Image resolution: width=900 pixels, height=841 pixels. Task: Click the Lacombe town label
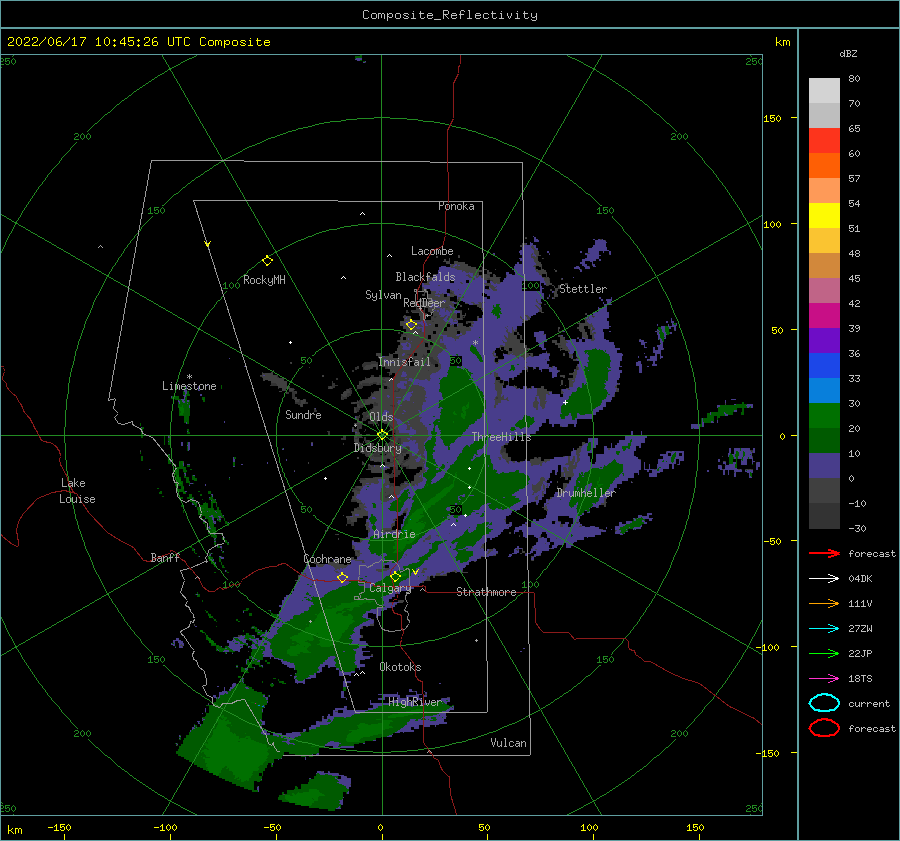tap(432, 251)
